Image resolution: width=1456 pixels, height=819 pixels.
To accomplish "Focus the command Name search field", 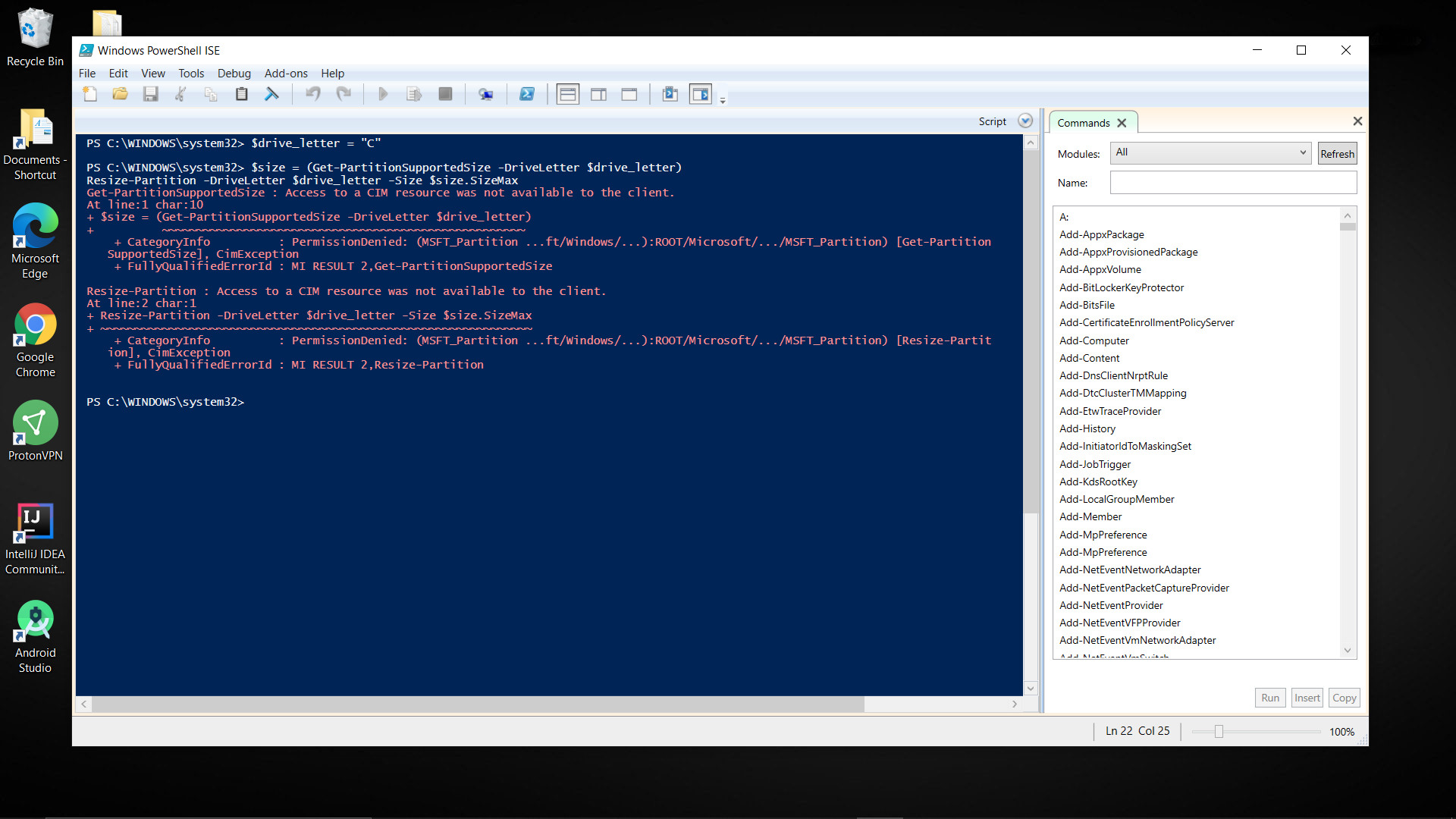I will pyautogui.click(x=1233, y=183).
